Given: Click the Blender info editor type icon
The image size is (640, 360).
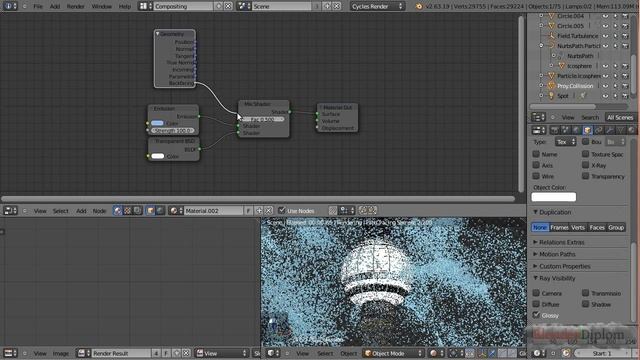Looking at the screenshot, I should point(10,6).
